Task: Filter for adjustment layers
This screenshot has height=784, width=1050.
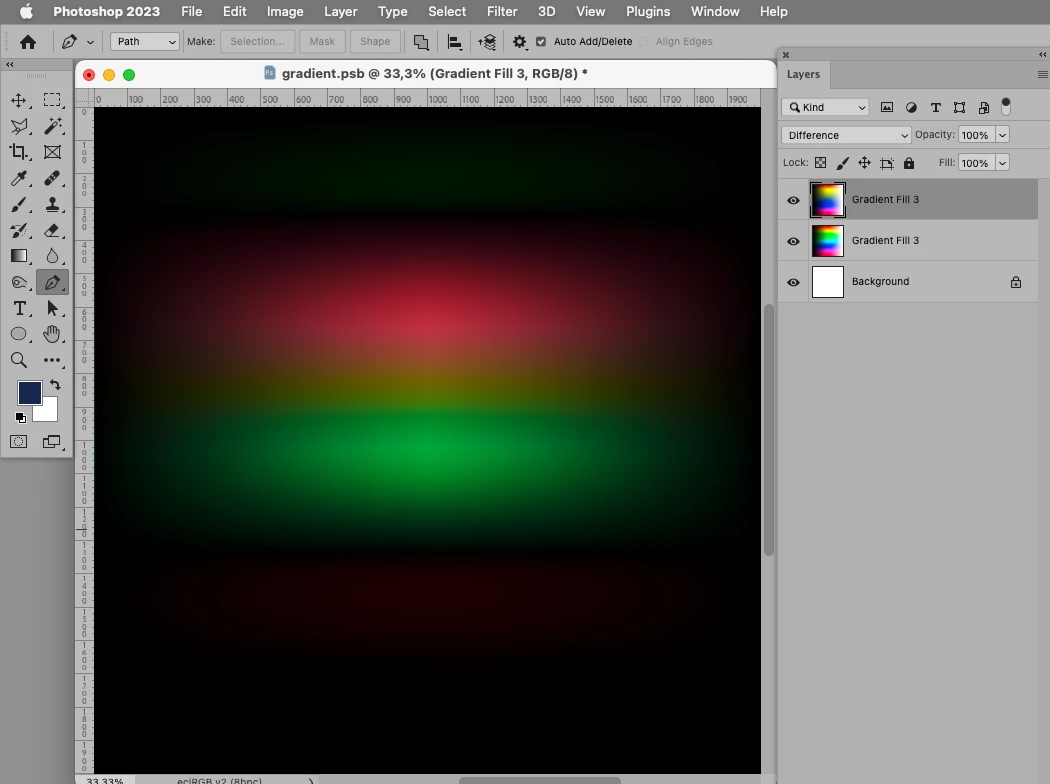Action: coord(911,107)
